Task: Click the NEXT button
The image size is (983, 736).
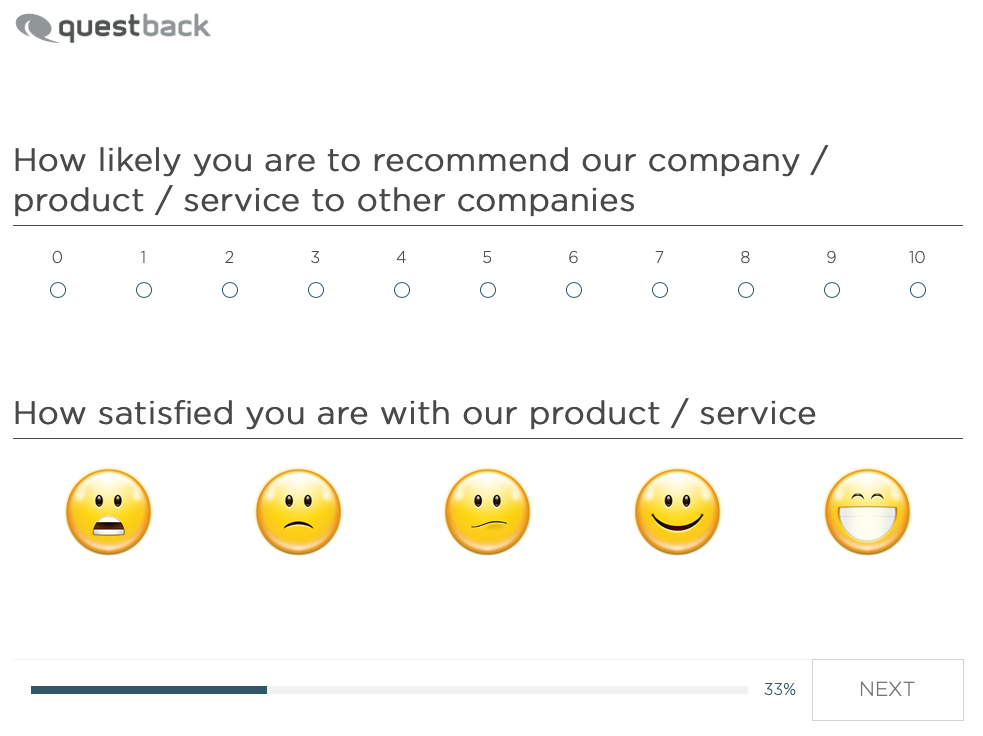Action: tap(888, 690)
